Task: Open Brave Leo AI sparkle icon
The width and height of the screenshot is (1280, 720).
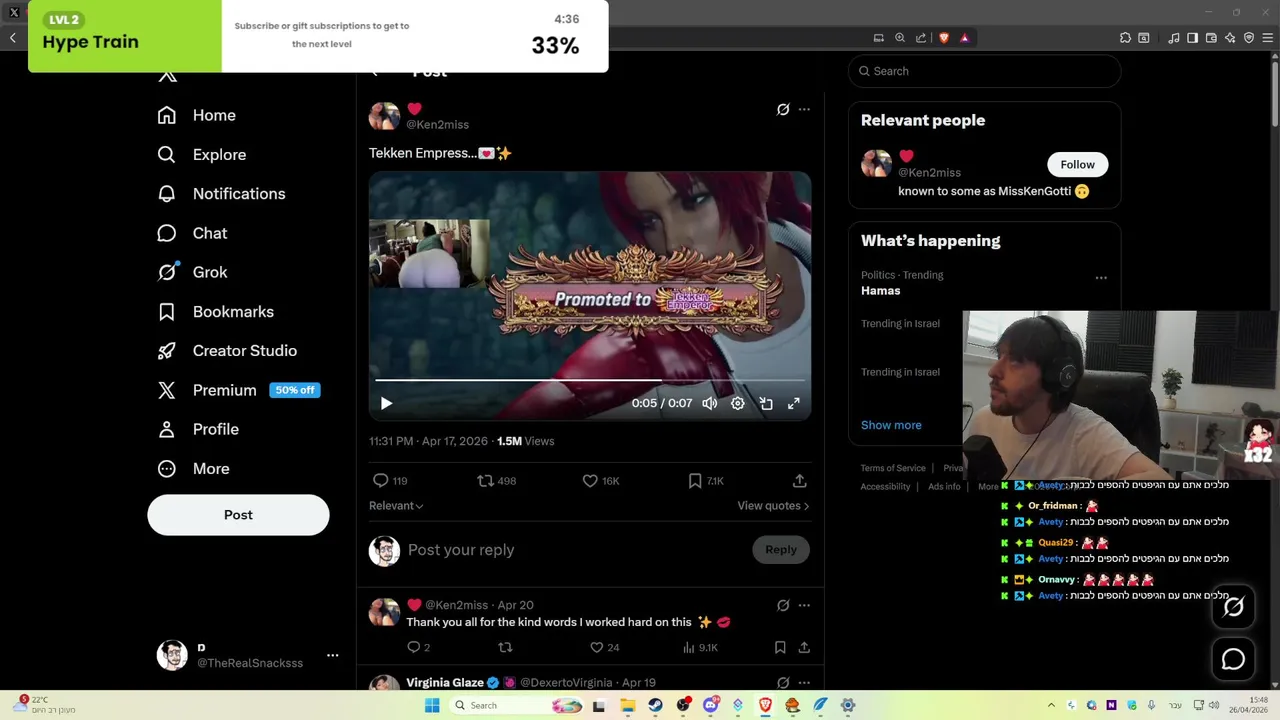Action: tap(1230, 38)
